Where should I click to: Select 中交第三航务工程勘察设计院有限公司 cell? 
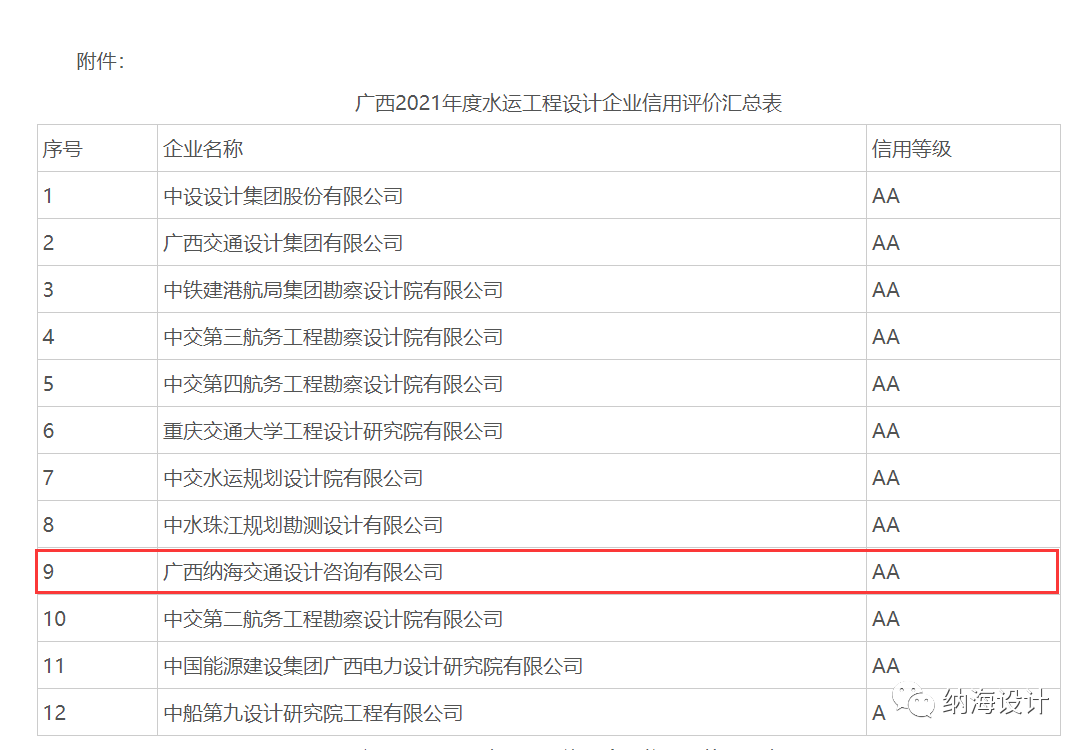pos(333,337)
